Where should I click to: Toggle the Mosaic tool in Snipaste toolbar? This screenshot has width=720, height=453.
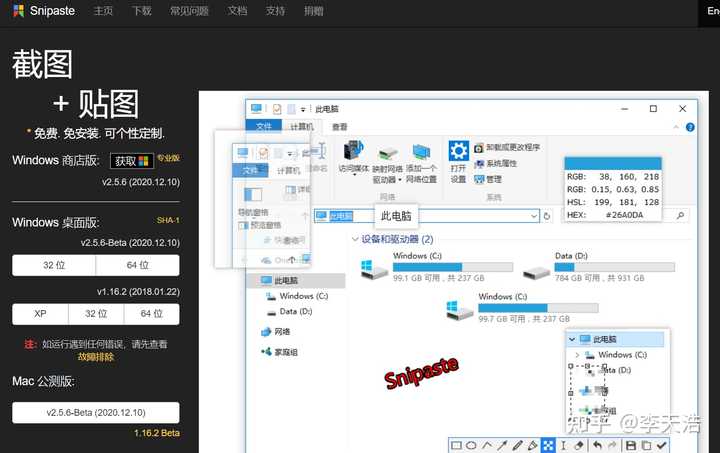(x=548, y=445)
